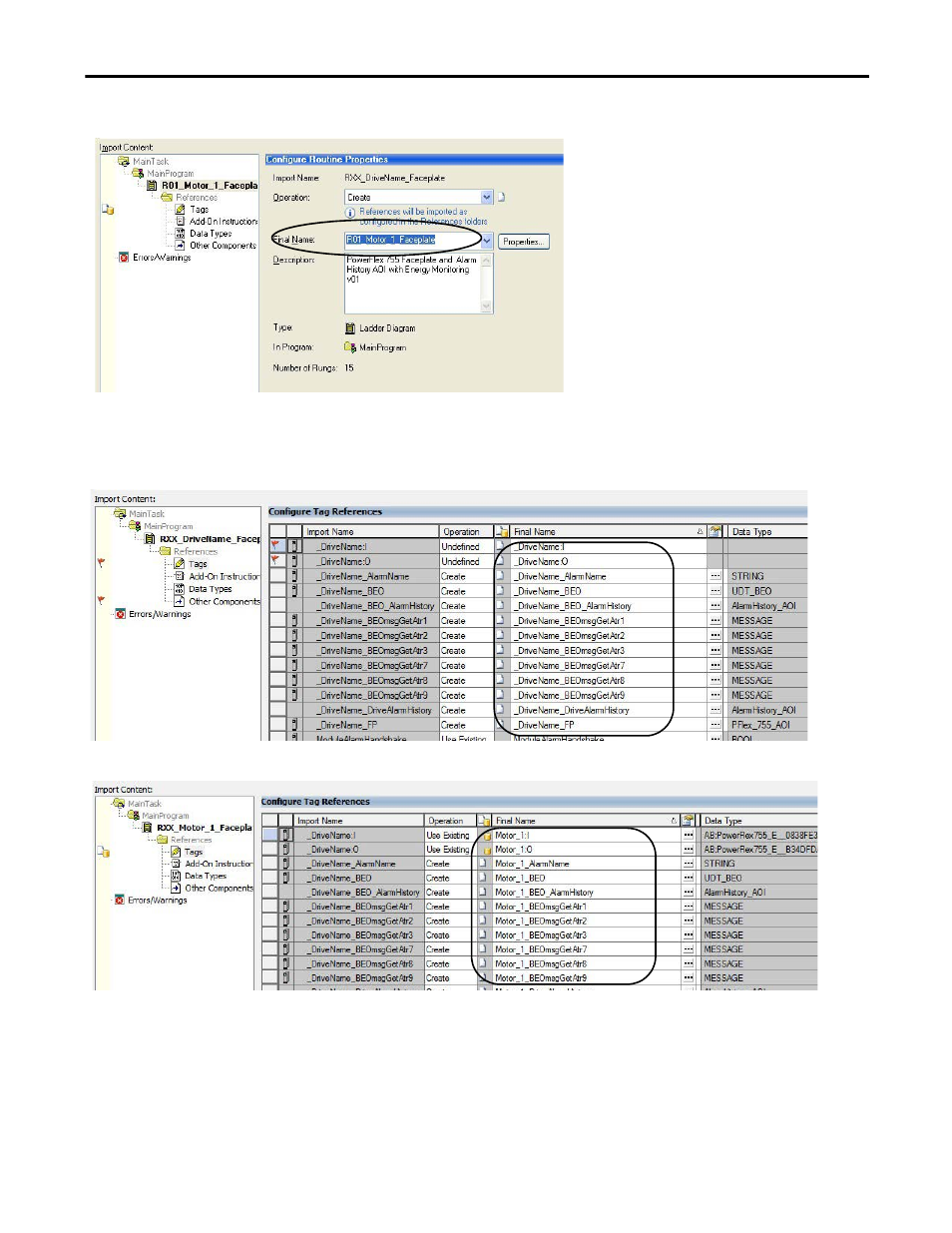Select Other Components in top tree
Viewport: 952px width, 1233px height.
[x=223, y=246]
